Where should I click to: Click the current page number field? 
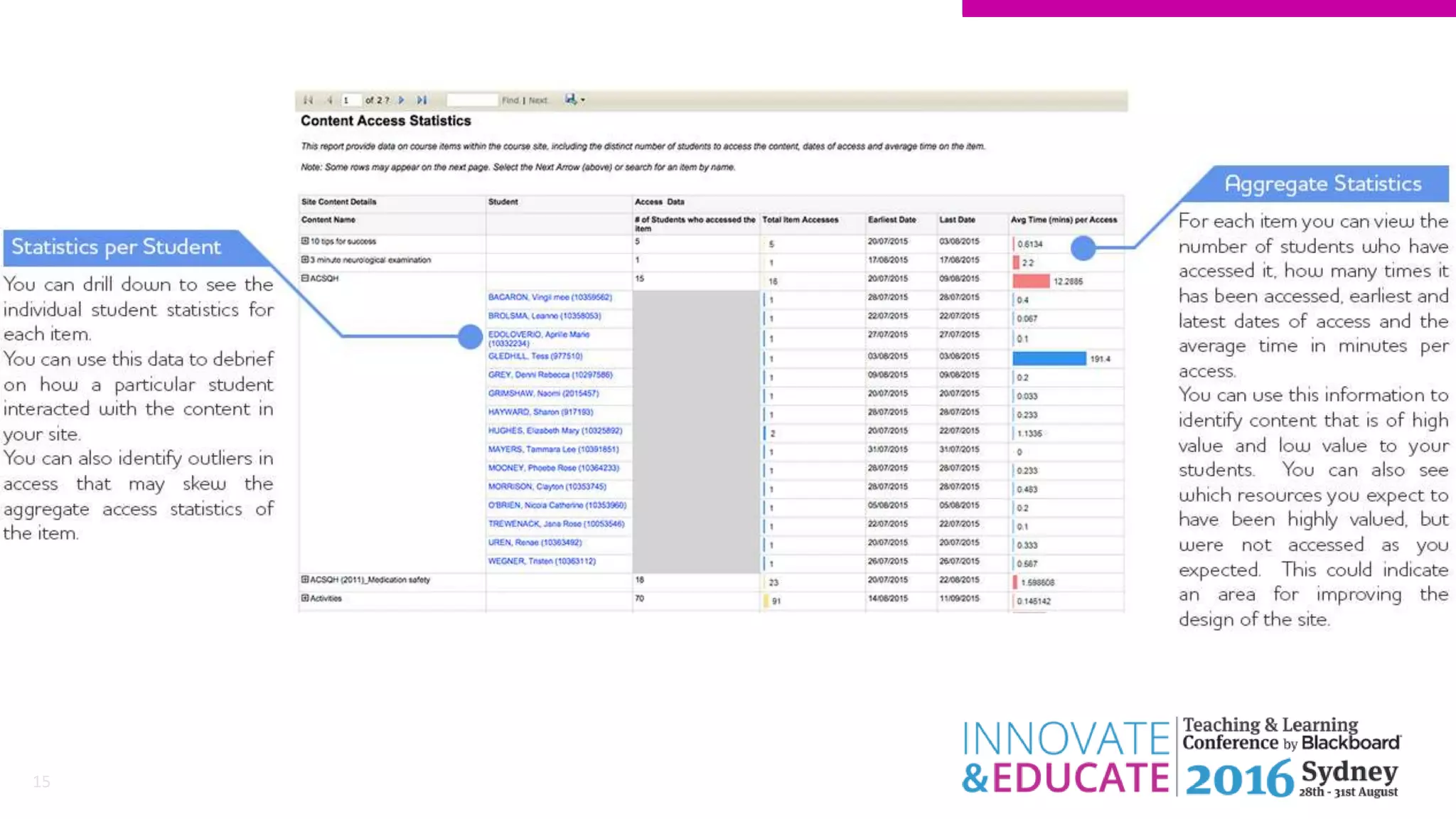[350, 100]
